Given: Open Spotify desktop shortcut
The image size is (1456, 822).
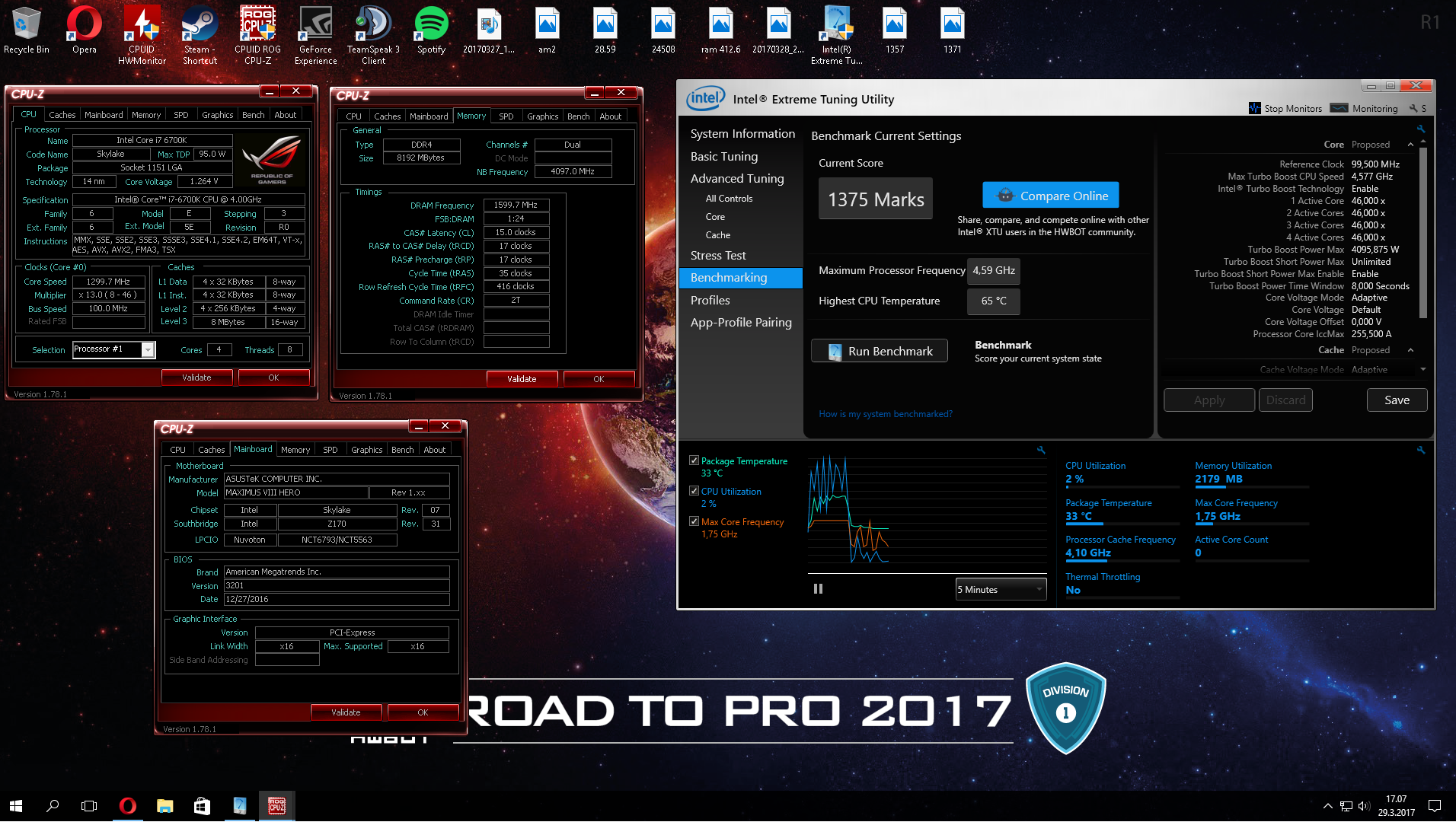Looking at the screenshot, I should pyautogui.click(x=432, y=30).
